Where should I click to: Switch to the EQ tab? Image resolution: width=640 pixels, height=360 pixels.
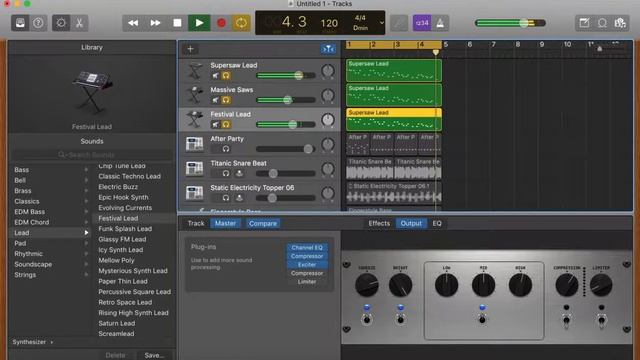(x=437, y=223)
